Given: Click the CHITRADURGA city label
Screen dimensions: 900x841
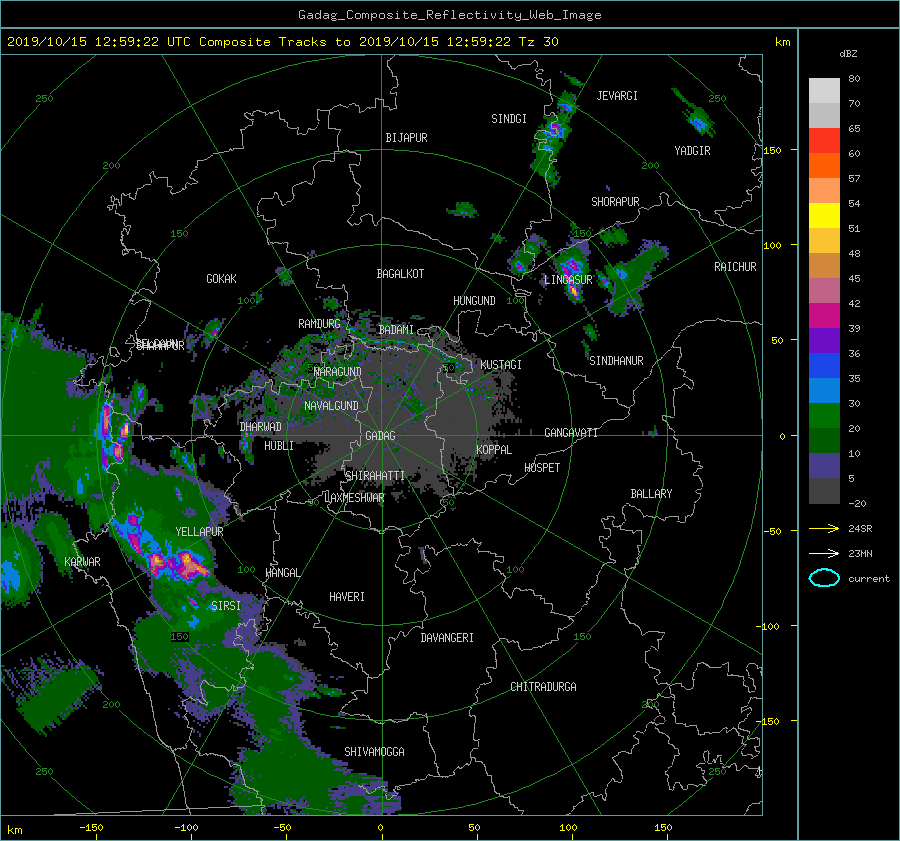Looking at the screenshot, I should (543, 687).
